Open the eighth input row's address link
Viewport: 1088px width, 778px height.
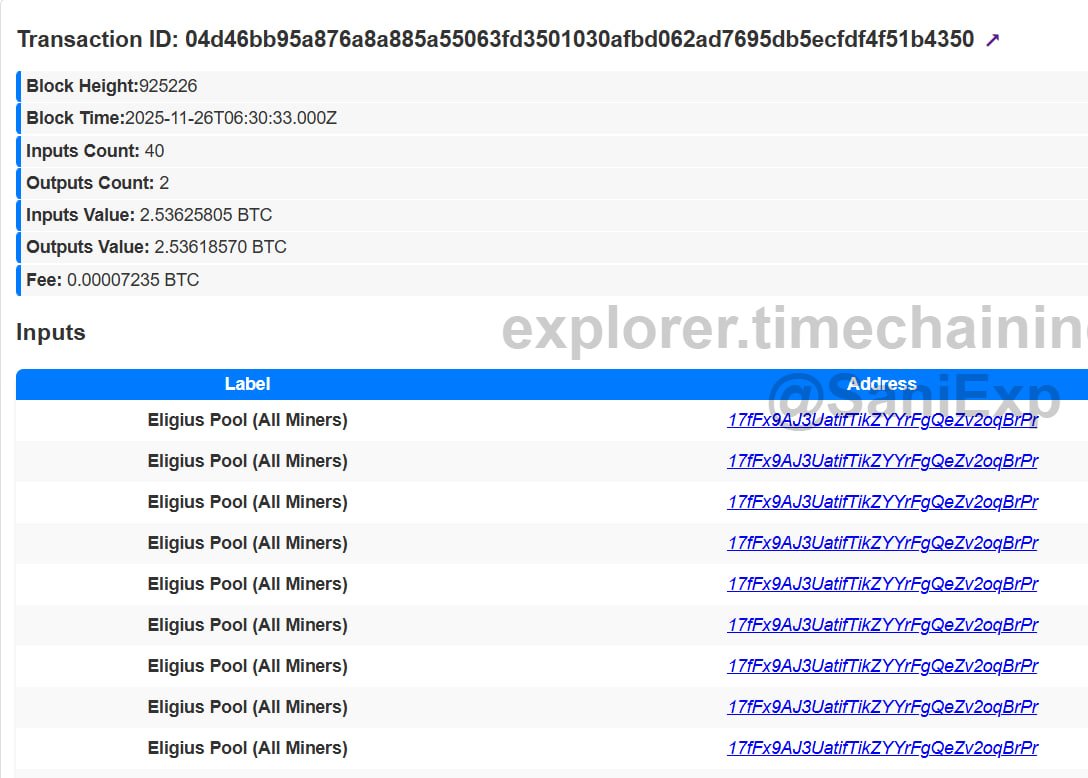pos(883,707)
